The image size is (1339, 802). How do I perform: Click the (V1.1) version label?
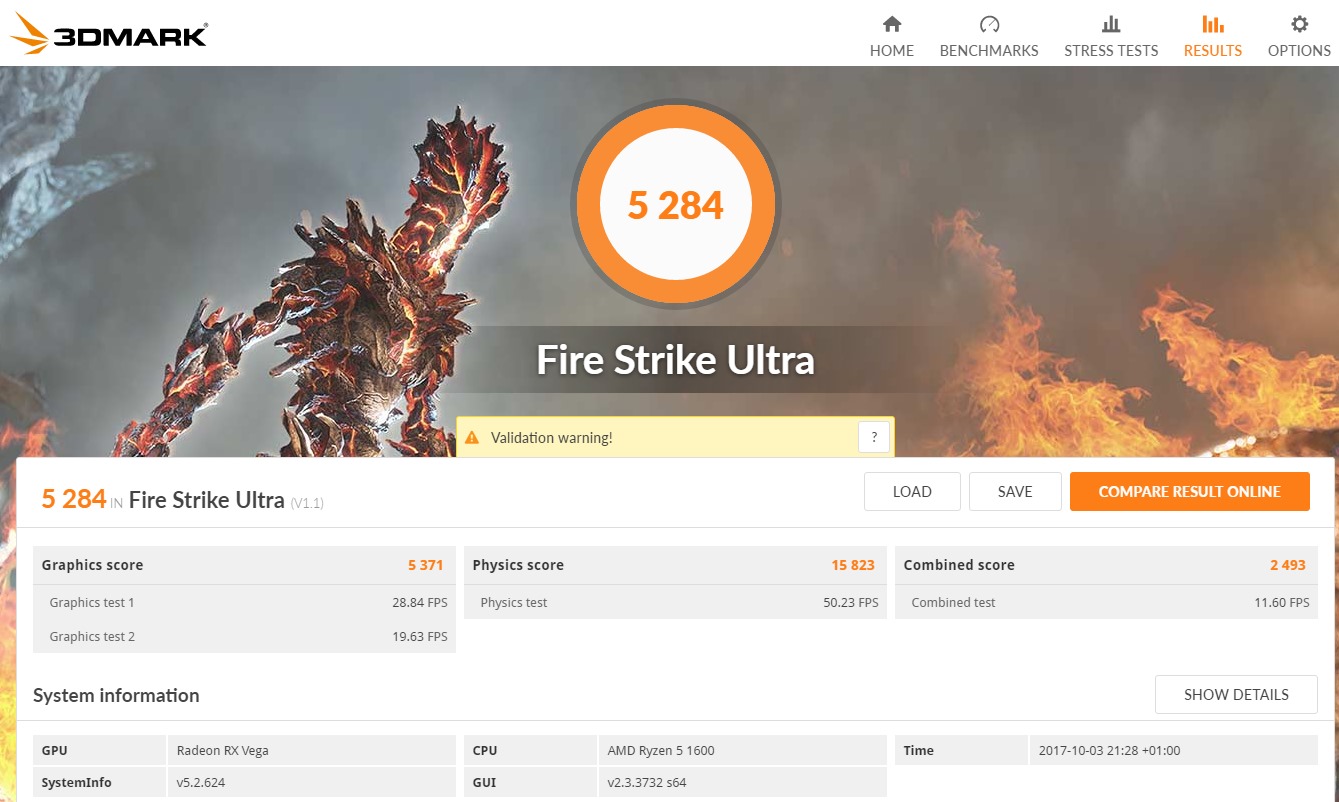tap(307, 502)
